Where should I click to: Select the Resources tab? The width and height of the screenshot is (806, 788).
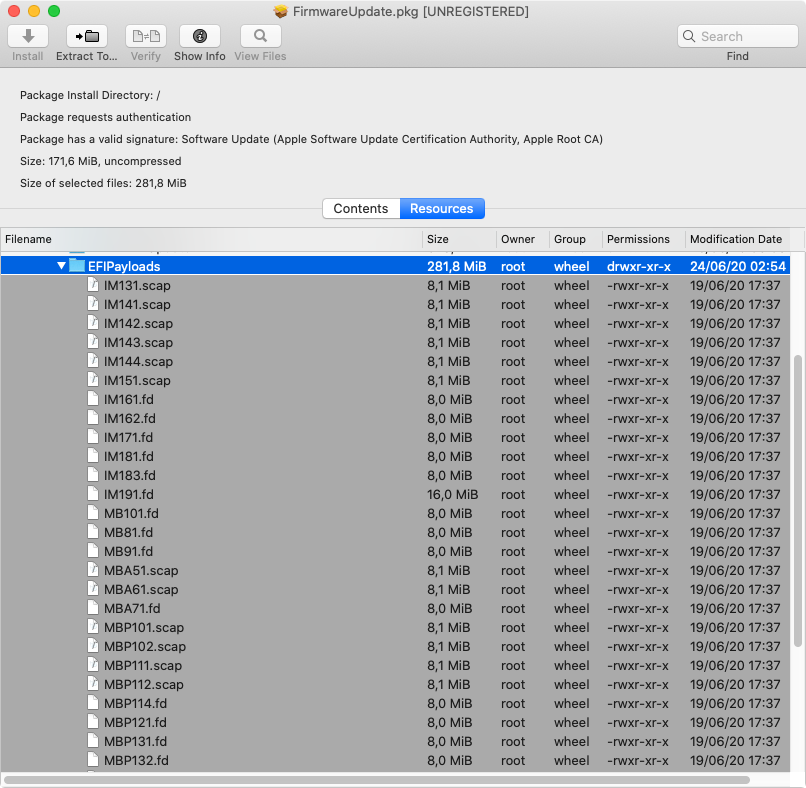coord(442,209)
